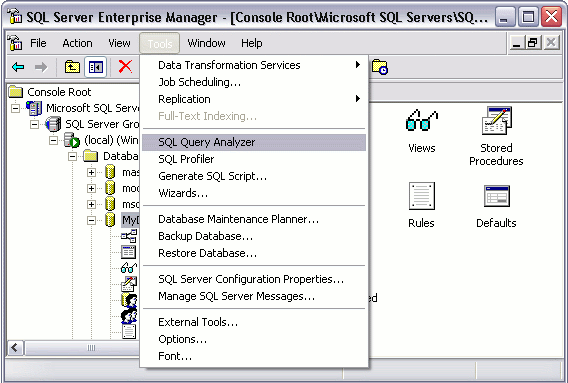
Task: Collapse the Microsoft SQL Servers node
Action: [x=15, y=108]
